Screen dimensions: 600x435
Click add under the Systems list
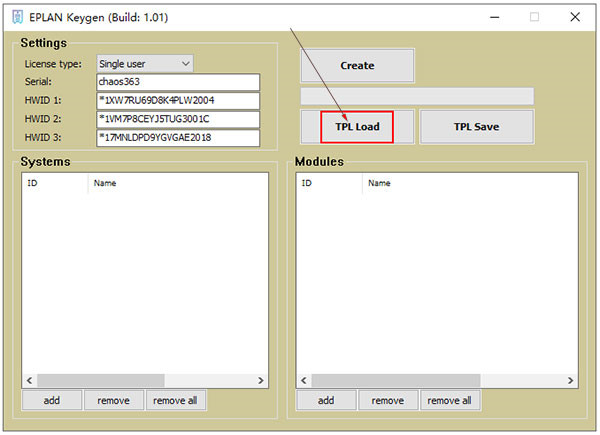click(x=52, y=401)
